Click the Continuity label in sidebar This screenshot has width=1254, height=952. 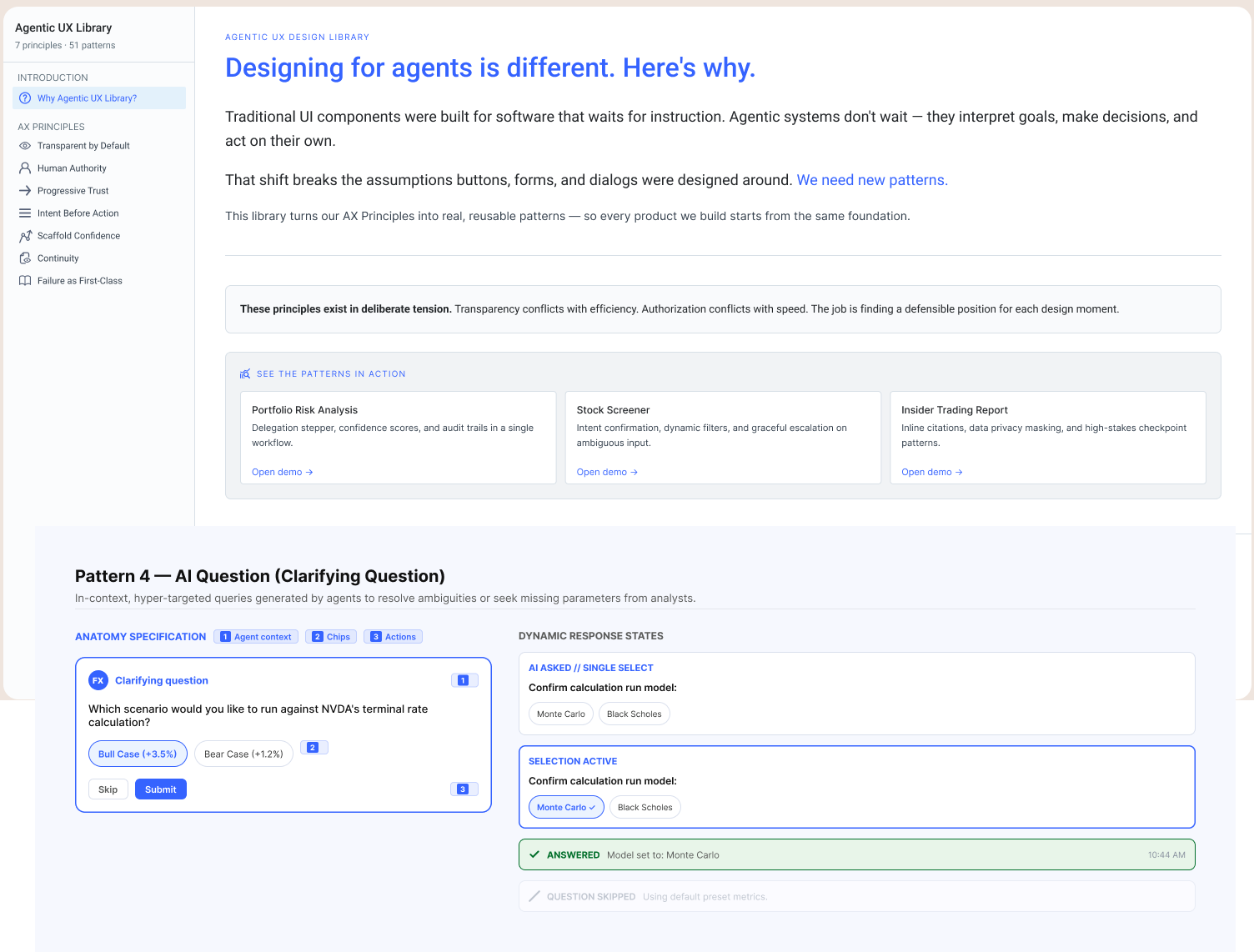[58, 258]
